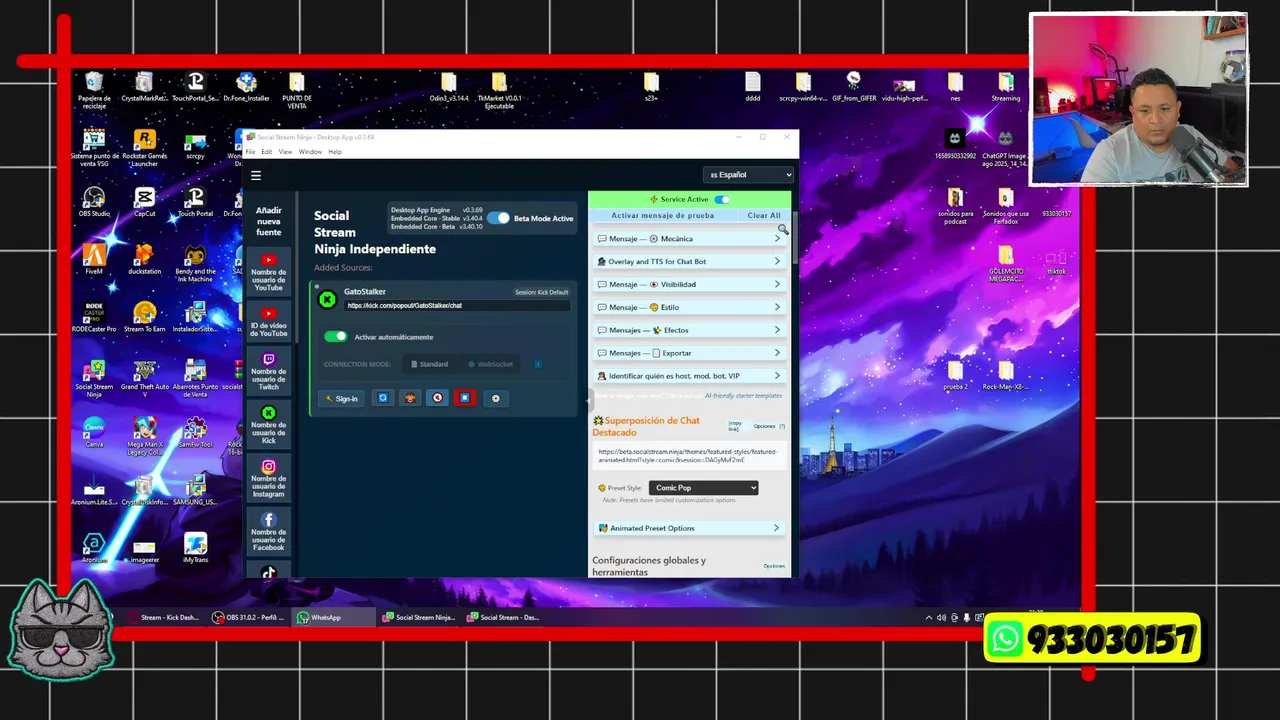
Task: Open Bendy and the Ink Machine shortcut
Action: coord(195,263)
